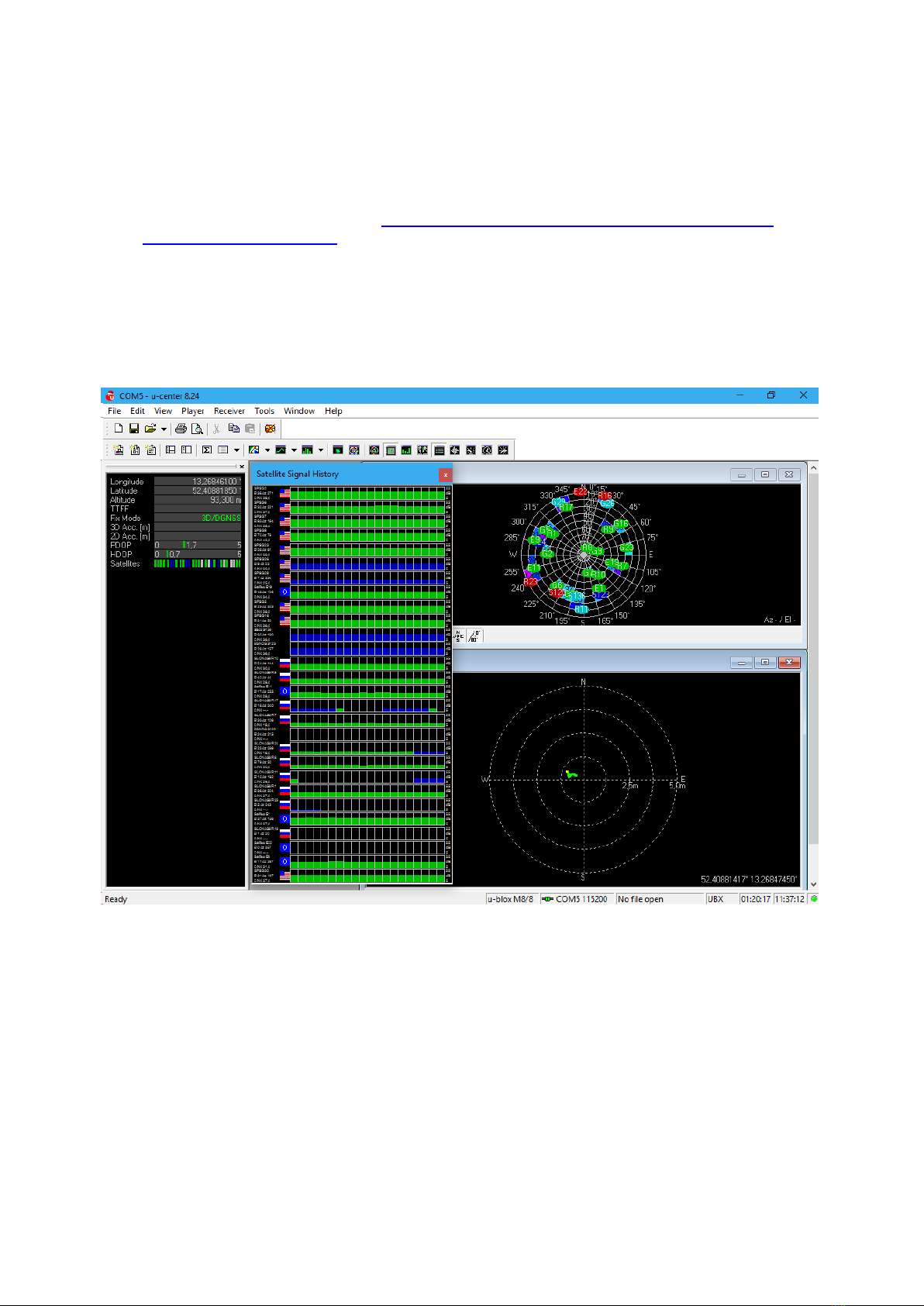Open the File menu
The image size is (924, 1306).
114,411
